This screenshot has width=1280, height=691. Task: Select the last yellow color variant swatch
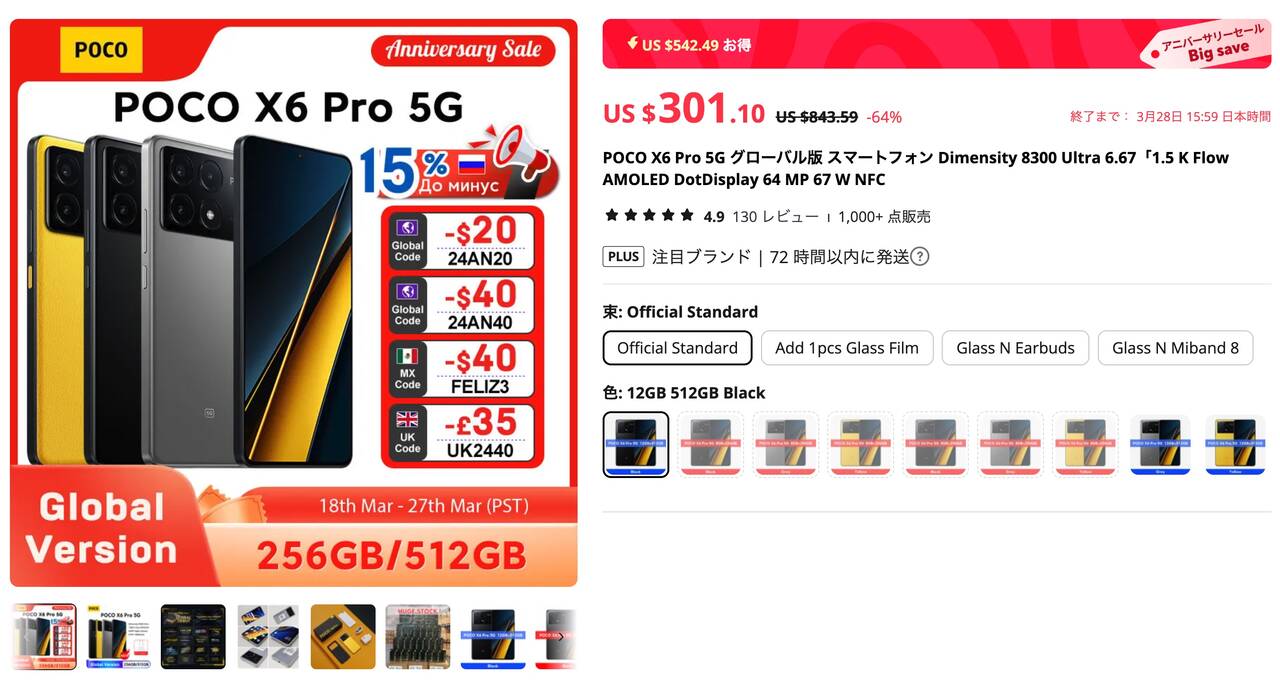tap(1236, 445)
